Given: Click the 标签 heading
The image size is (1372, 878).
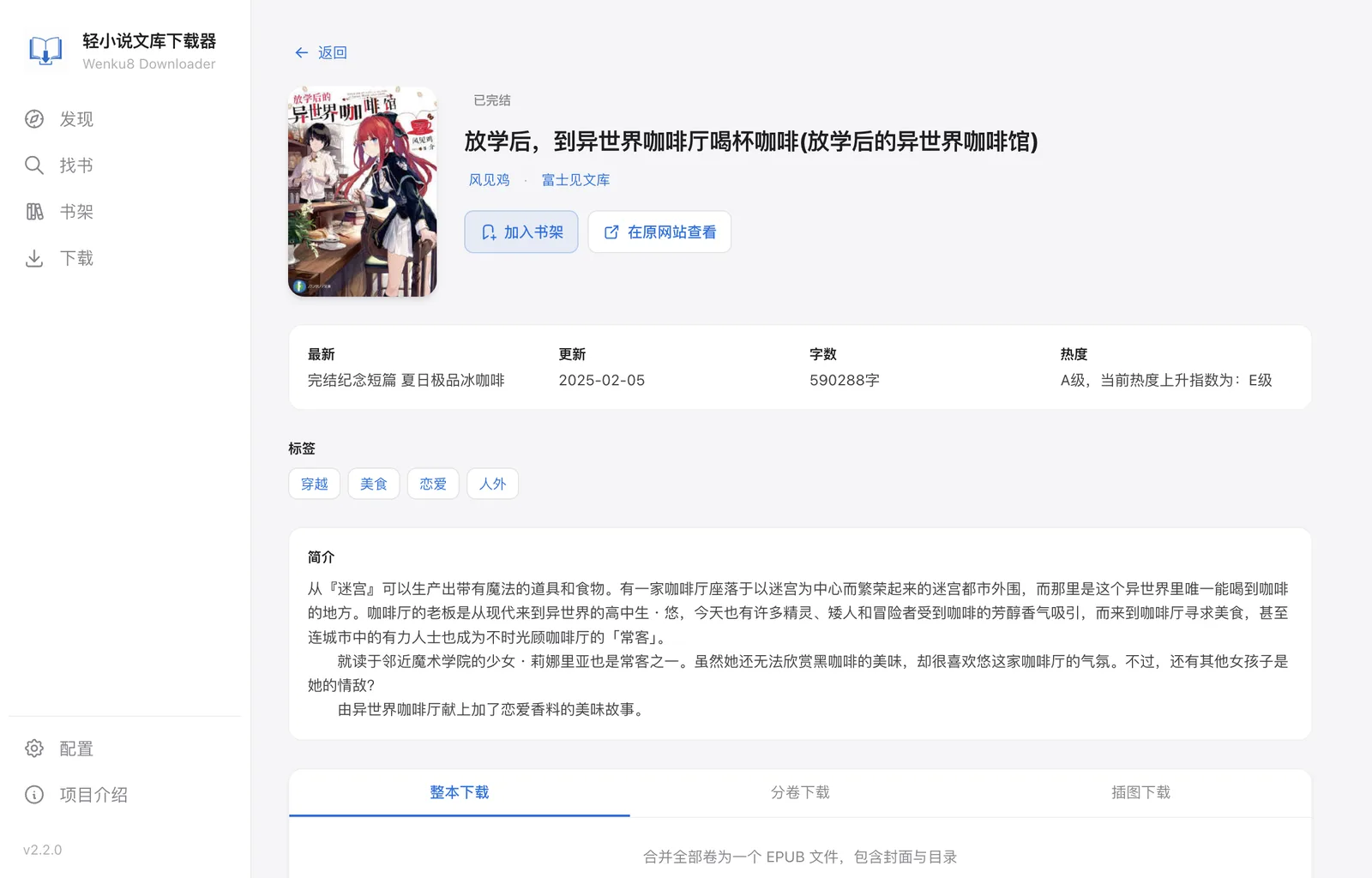Looking at the screenshot, I should coord(302,448).
